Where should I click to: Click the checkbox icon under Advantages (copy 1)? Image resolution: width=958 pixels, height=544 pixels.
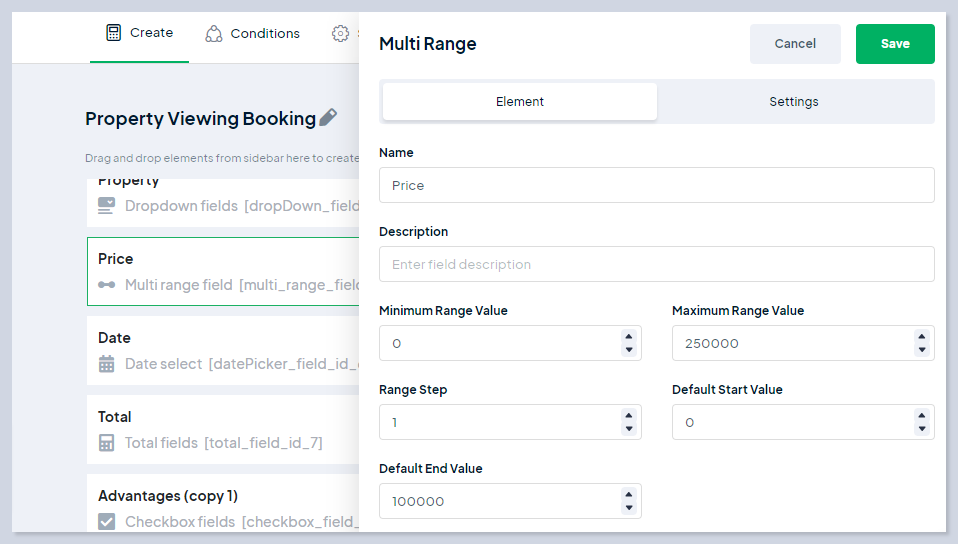pyautogui.click(x=107, y=522)
